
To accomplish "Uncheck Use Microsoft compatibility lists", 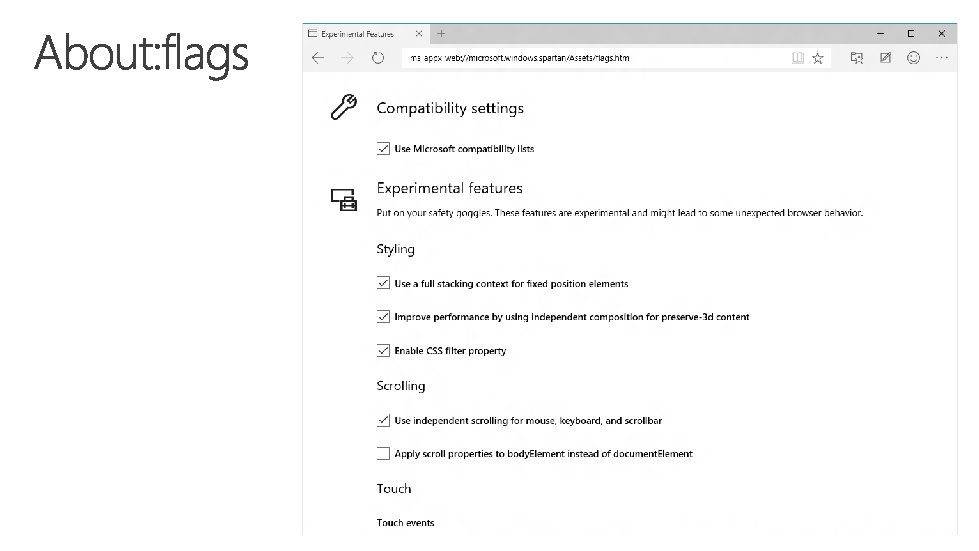I will pyautogui.click(x=383, y=149).
